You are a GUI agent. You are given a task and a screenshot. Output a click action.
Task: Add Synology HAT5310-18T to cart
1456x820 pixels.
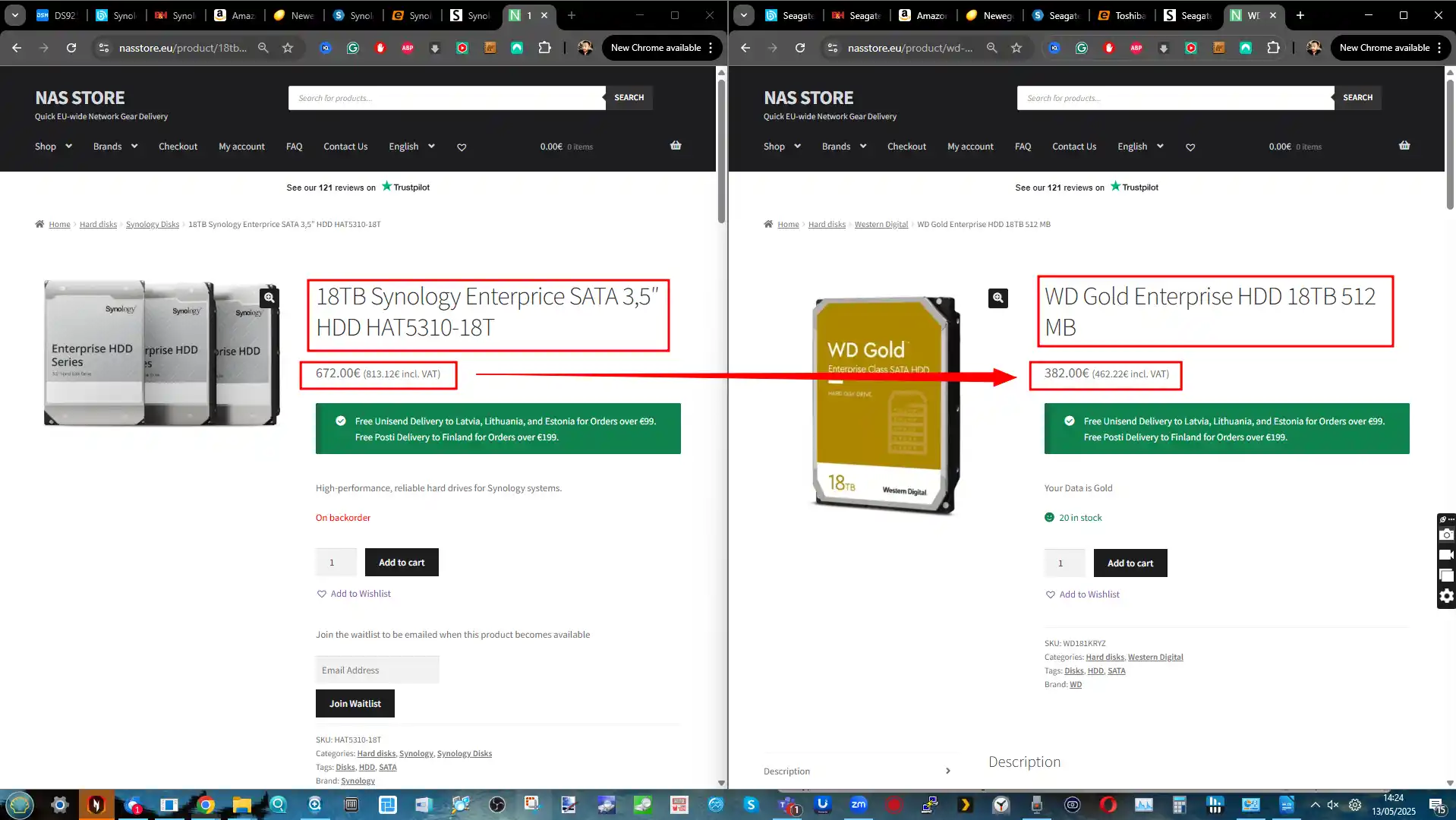(x=402, y=563)
